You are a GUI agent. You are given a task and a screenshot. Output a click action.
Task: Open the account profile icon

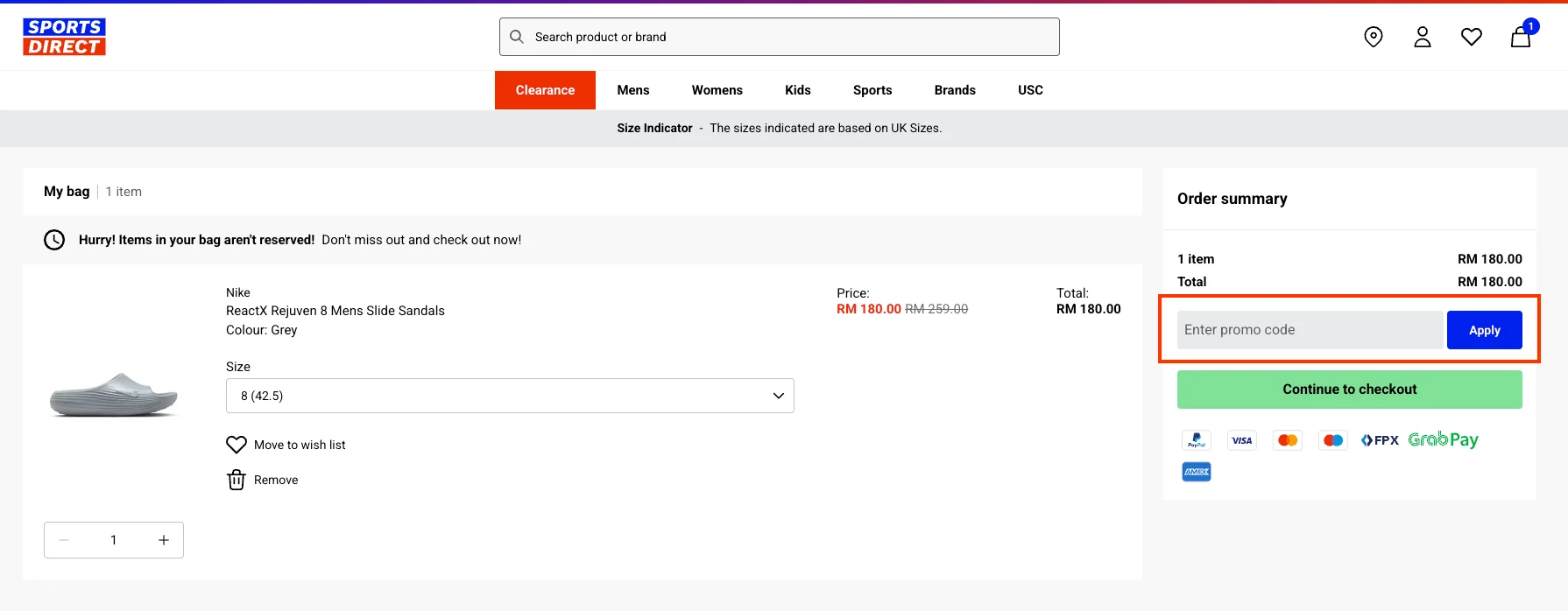(1423, 37)
